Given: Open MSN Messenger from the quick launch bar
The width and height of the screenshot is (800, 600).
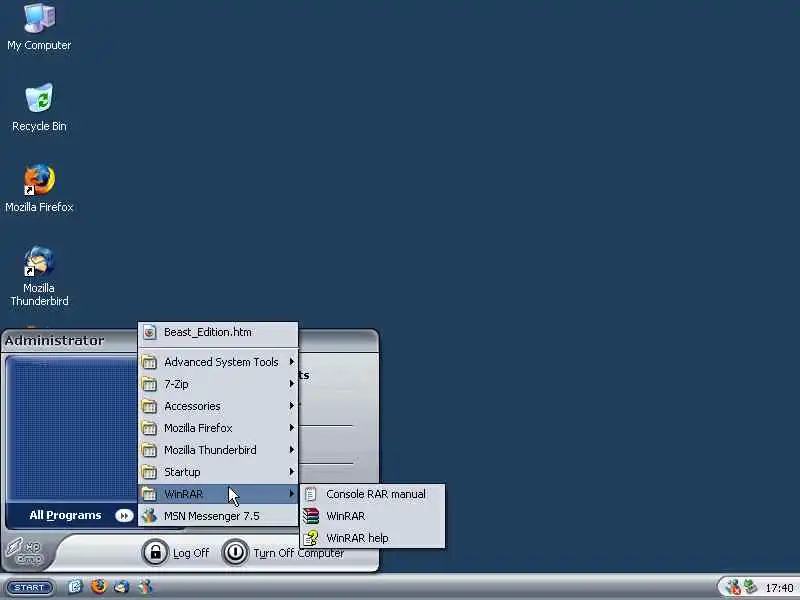Looking at the screenshot, I should 145,587.
